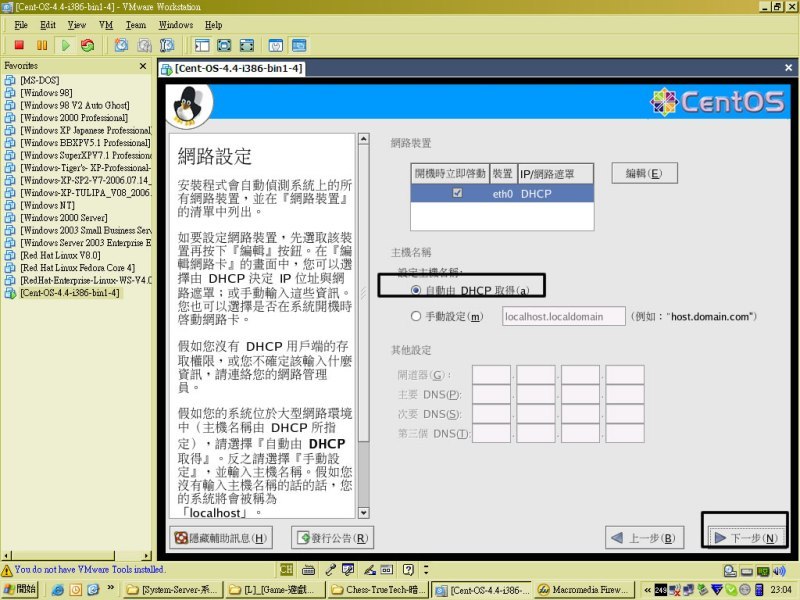800x600 pixels.
Task: Click the Internet Explorer quick launch icon
Action: [x=58, y=590]
